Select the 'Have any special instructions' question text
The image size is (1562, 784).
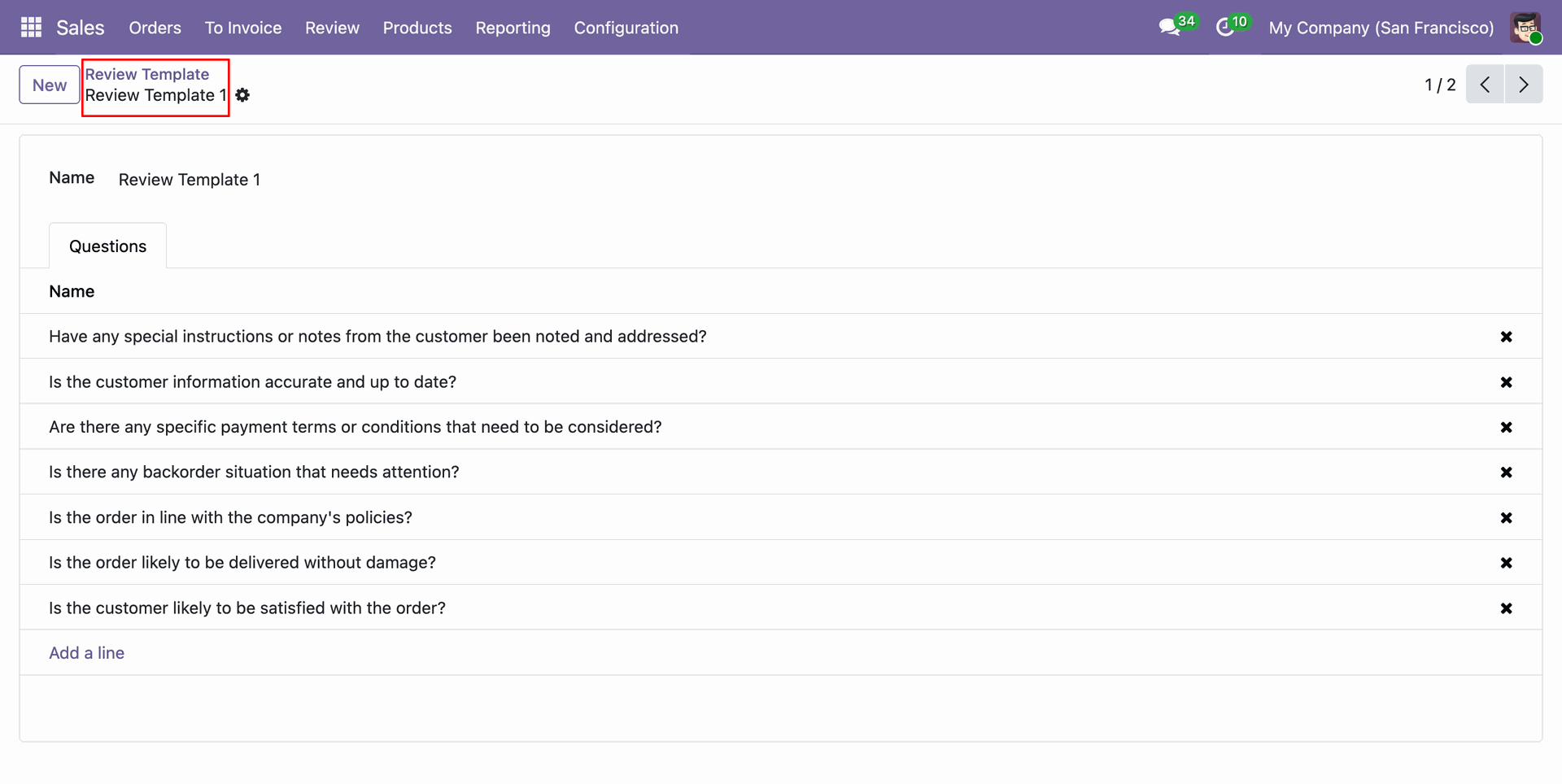tap(377, 337)
